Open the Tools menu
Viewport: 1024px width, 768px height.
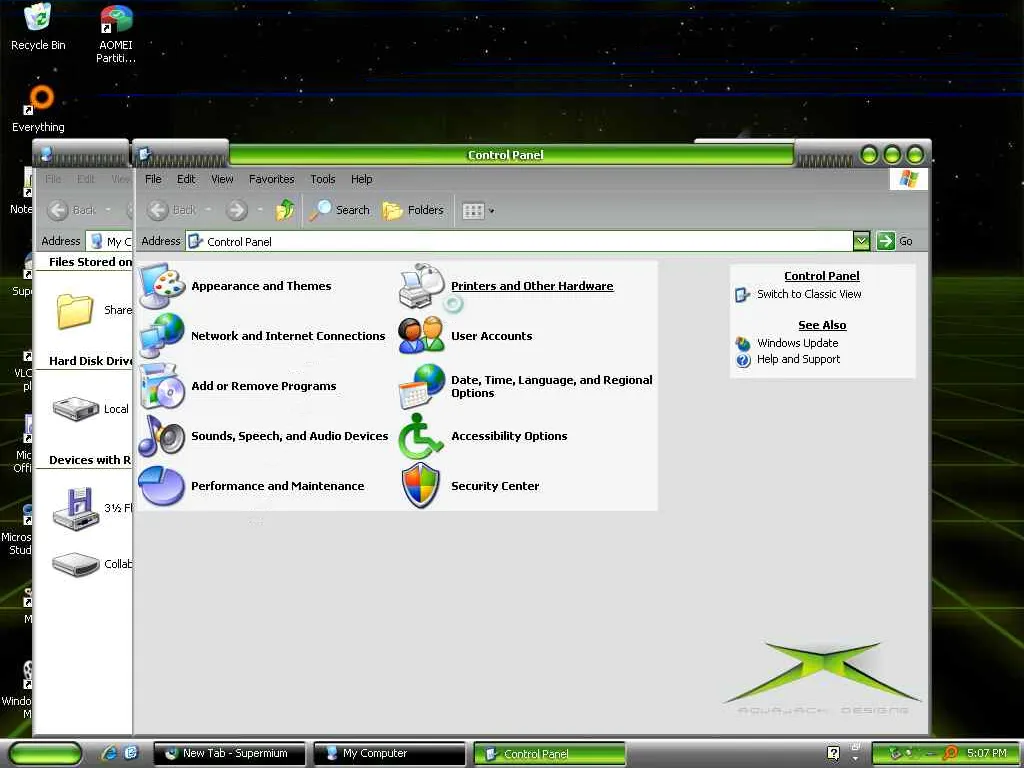click(323, 179)
